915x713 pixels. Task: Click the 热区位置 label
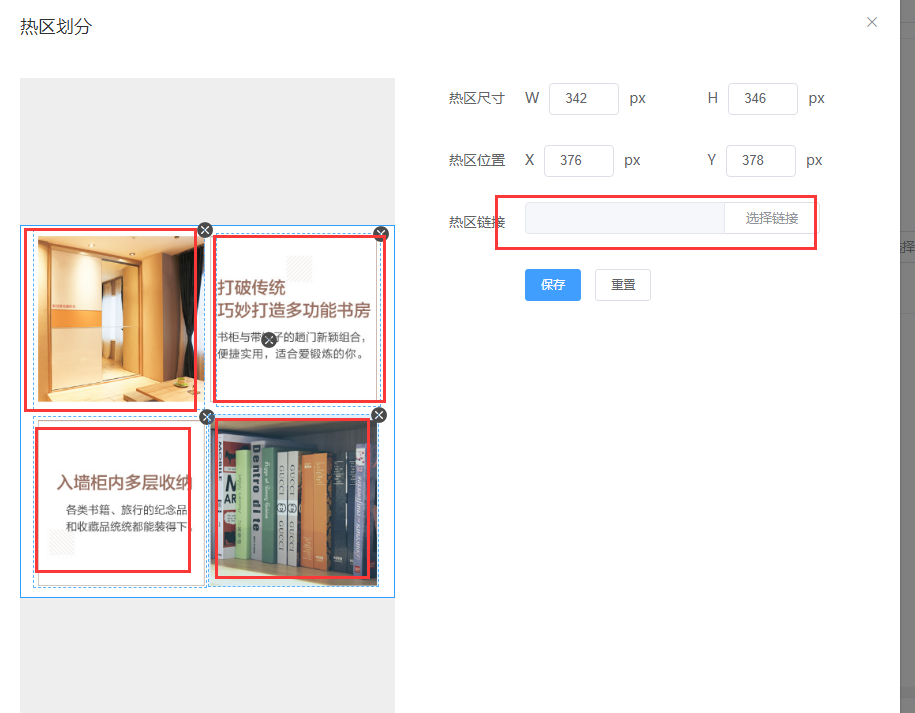(x=477, y=160)
